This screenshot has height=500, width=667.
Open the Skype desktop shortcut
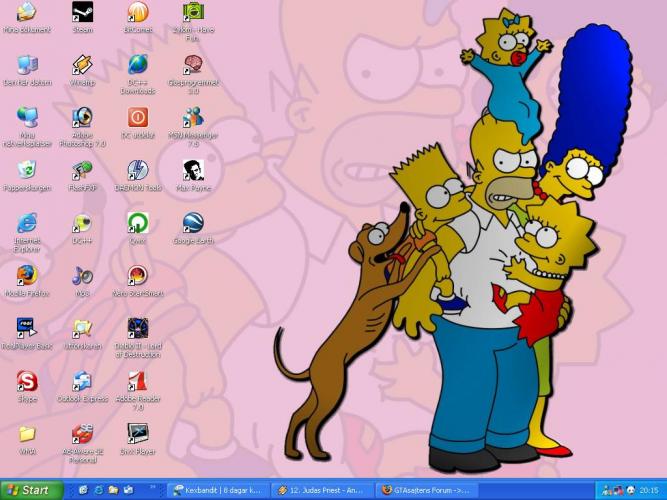coord(27,381)
